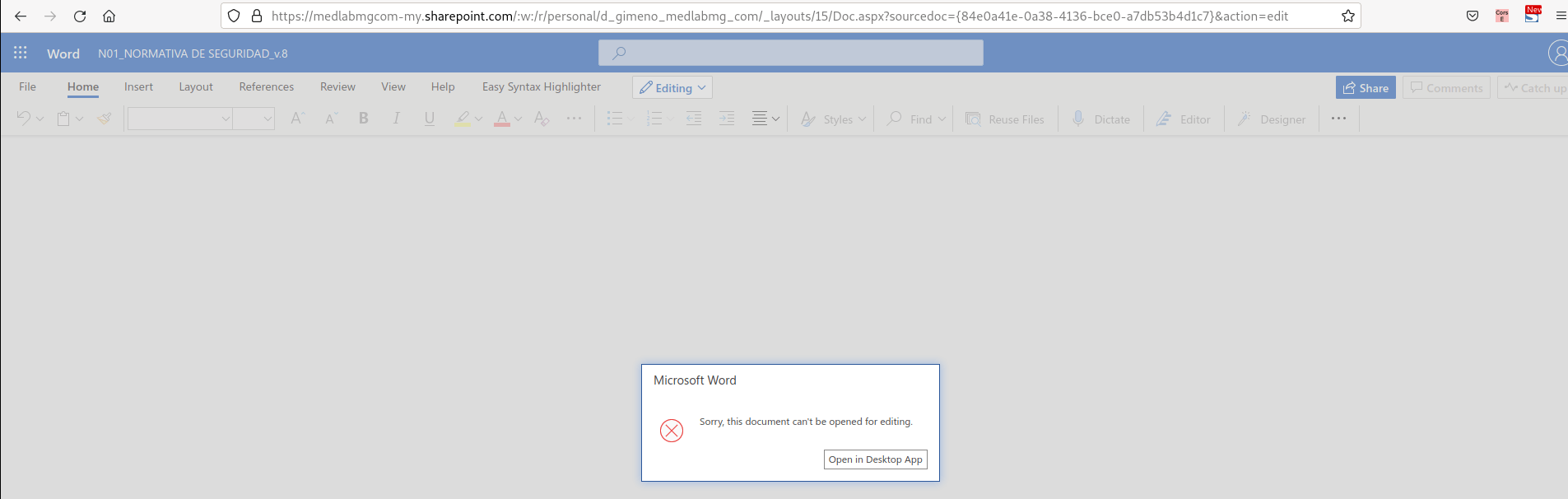Open the account profile avatar
Screen dimensions: 1568x499
[x=1558, y=53]
